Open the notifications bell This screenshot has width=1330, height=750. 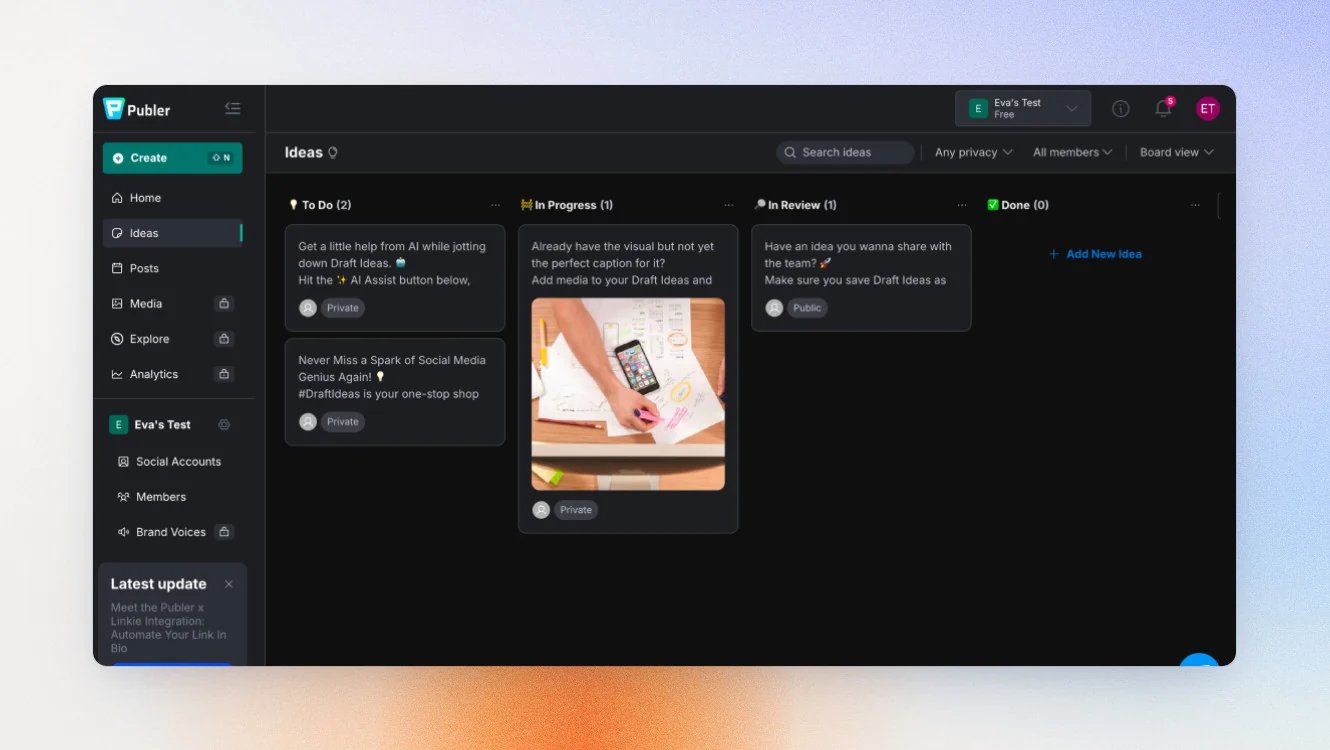tap(1163, 108)
